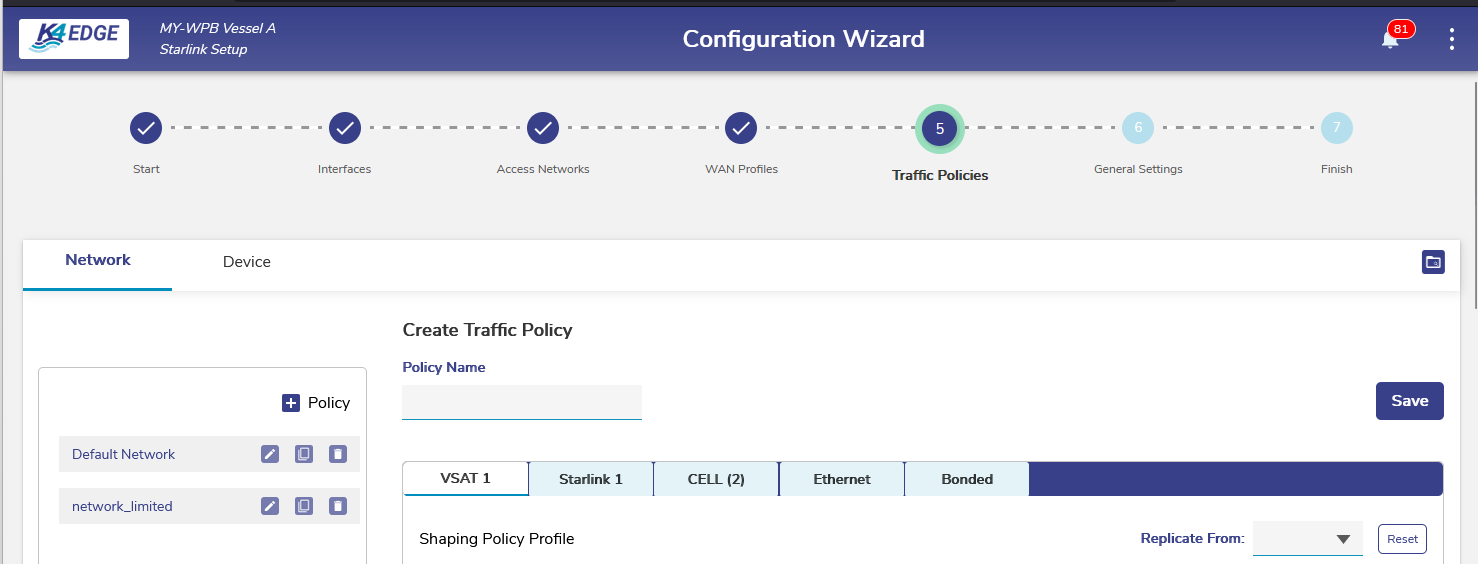Delete the network_limited policy
The height and width of the screenshot is (564, 1478).
(338, 506)
